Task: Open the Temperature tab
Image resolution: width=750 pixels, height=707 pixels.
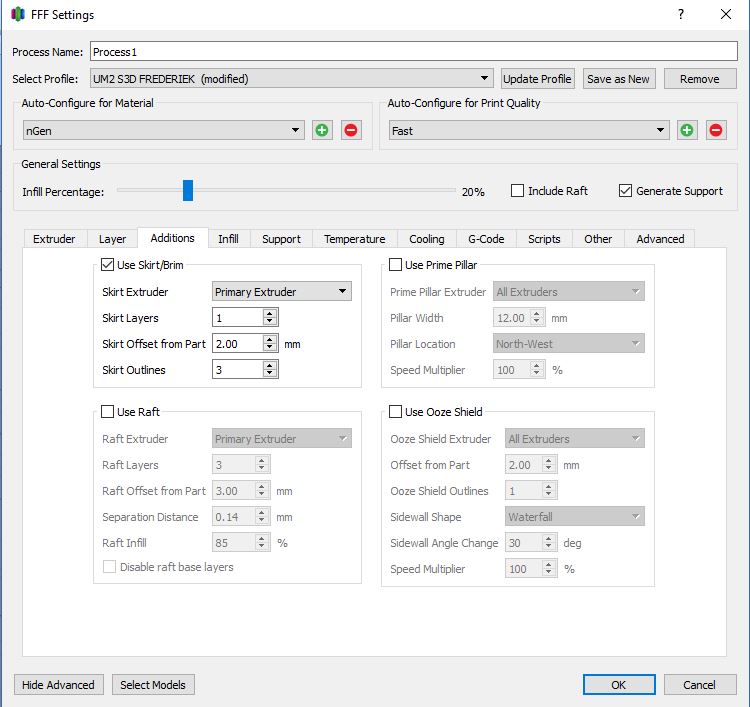Action: 354,239
